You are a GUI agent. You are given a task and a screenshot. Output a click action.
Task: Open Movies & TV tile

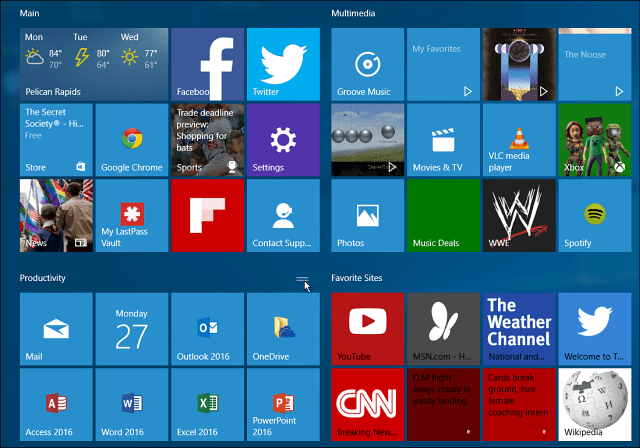pos(443,140)
